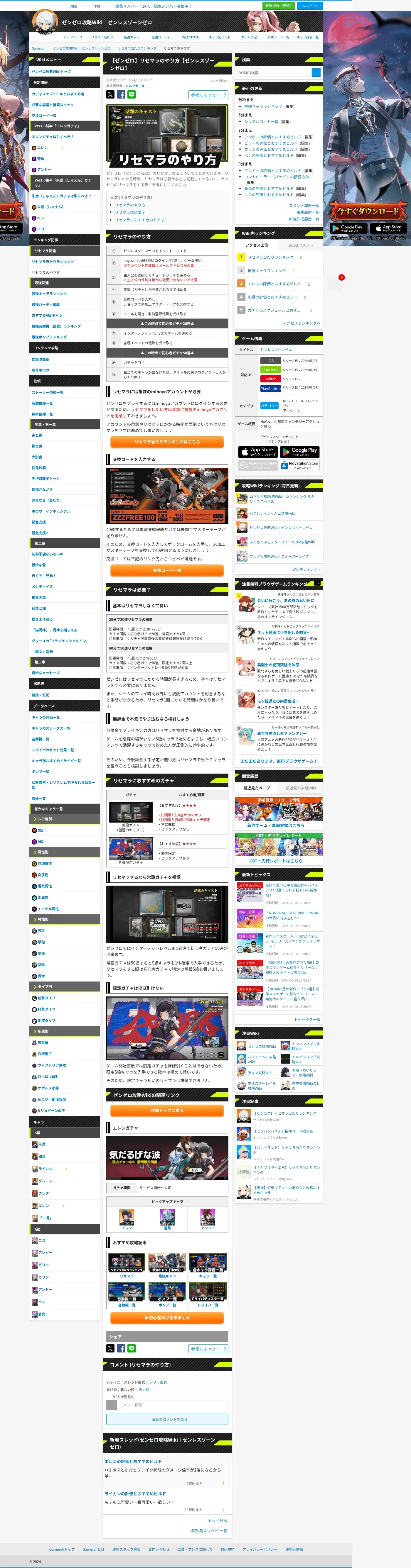Screen dimensions: 411x1568
Task: Select 最近見たページ history tab
Action: tap(257, 788)
